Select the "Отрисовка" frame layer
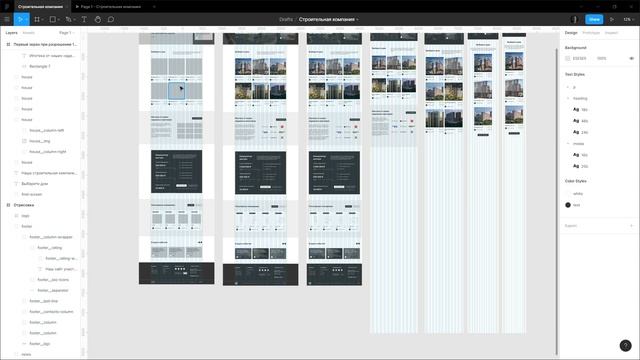Screen dimensions: 640x360 pyautogui.click(x=23, y=205)
